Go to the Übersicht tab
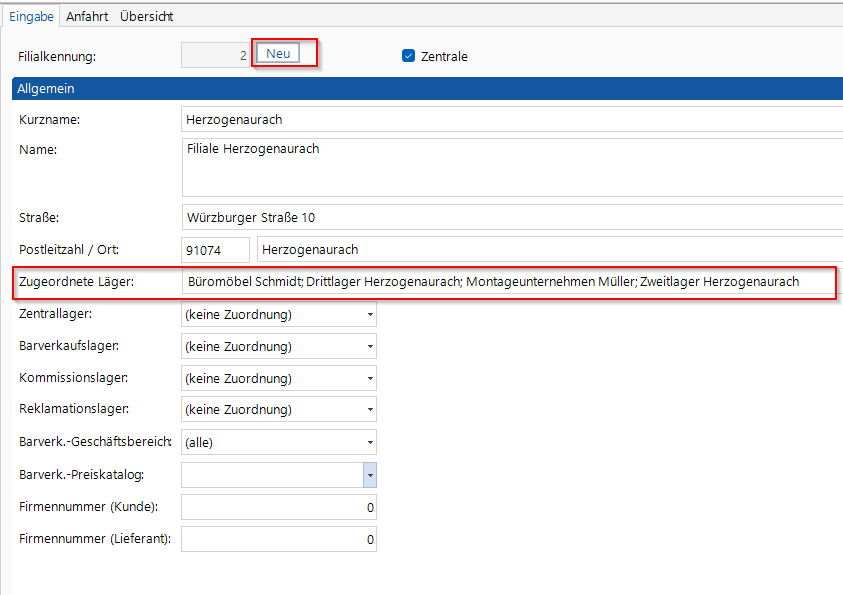Viewport: 843px width, 595px height. click(x=147, y=17)
